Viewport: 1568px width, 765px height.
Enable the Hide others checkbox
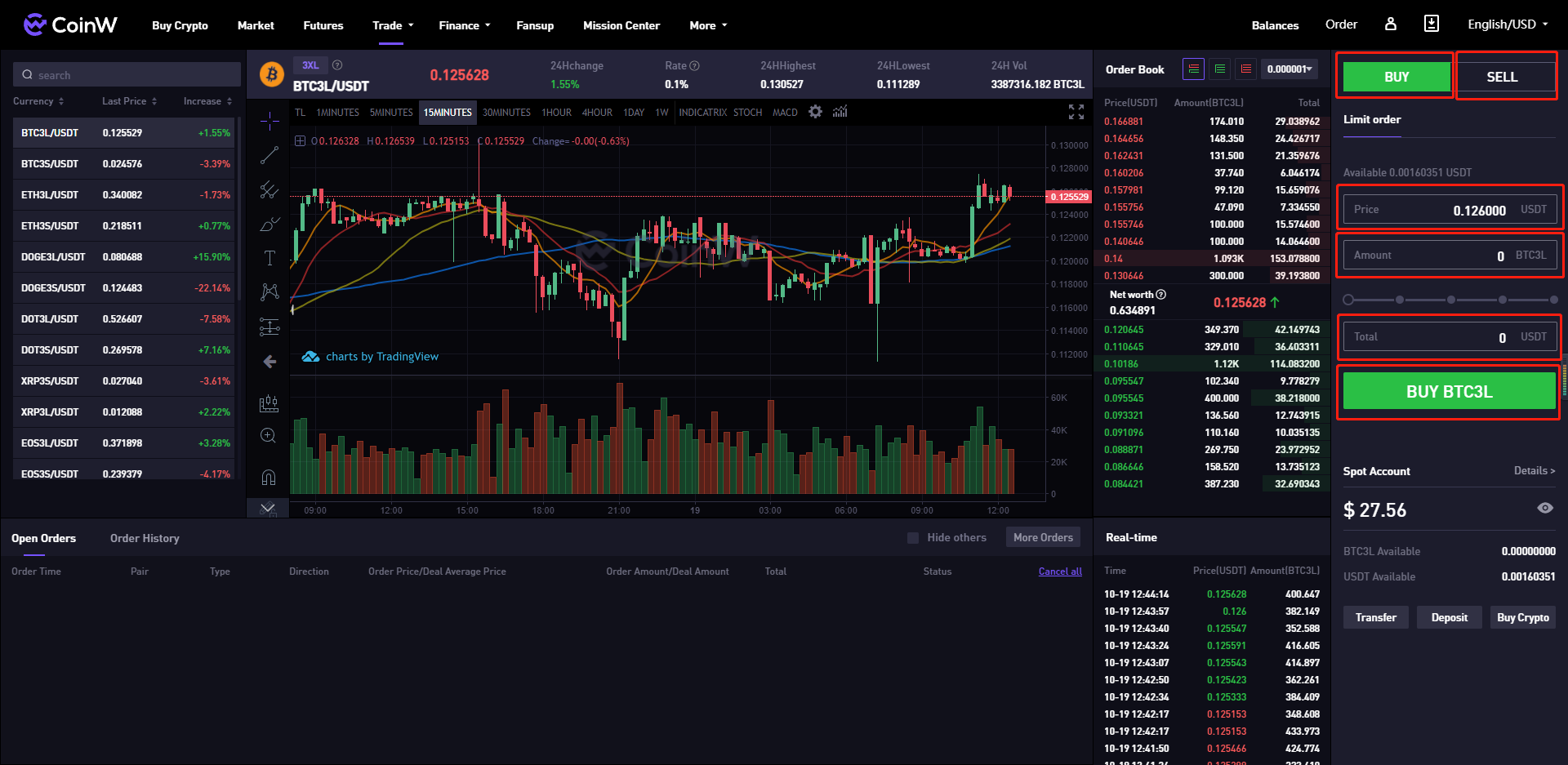[x=913, y=538]
